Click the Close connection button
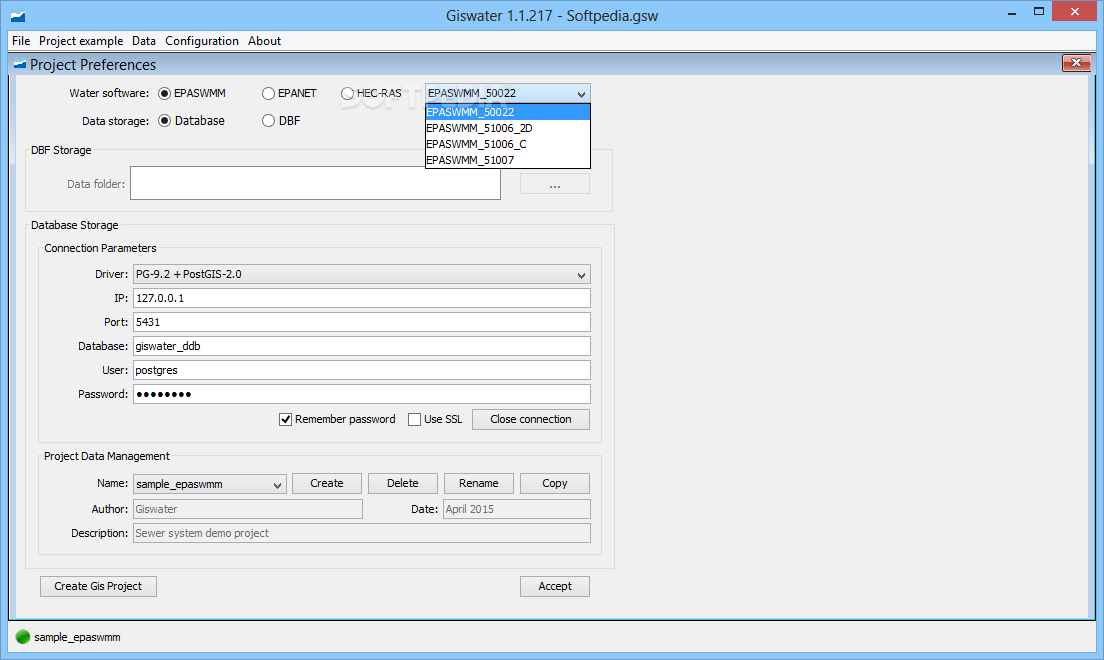Image resolution: width=1104 pixels, height=660 pixels. [x=530, y=419]
